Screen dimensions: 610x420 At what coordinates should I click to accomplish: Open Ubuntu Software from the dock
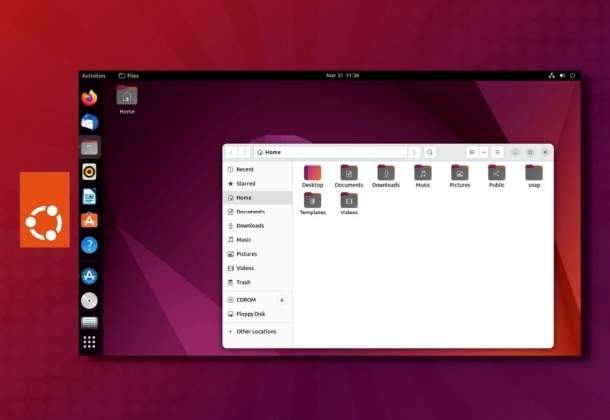(x=90, y=220)
